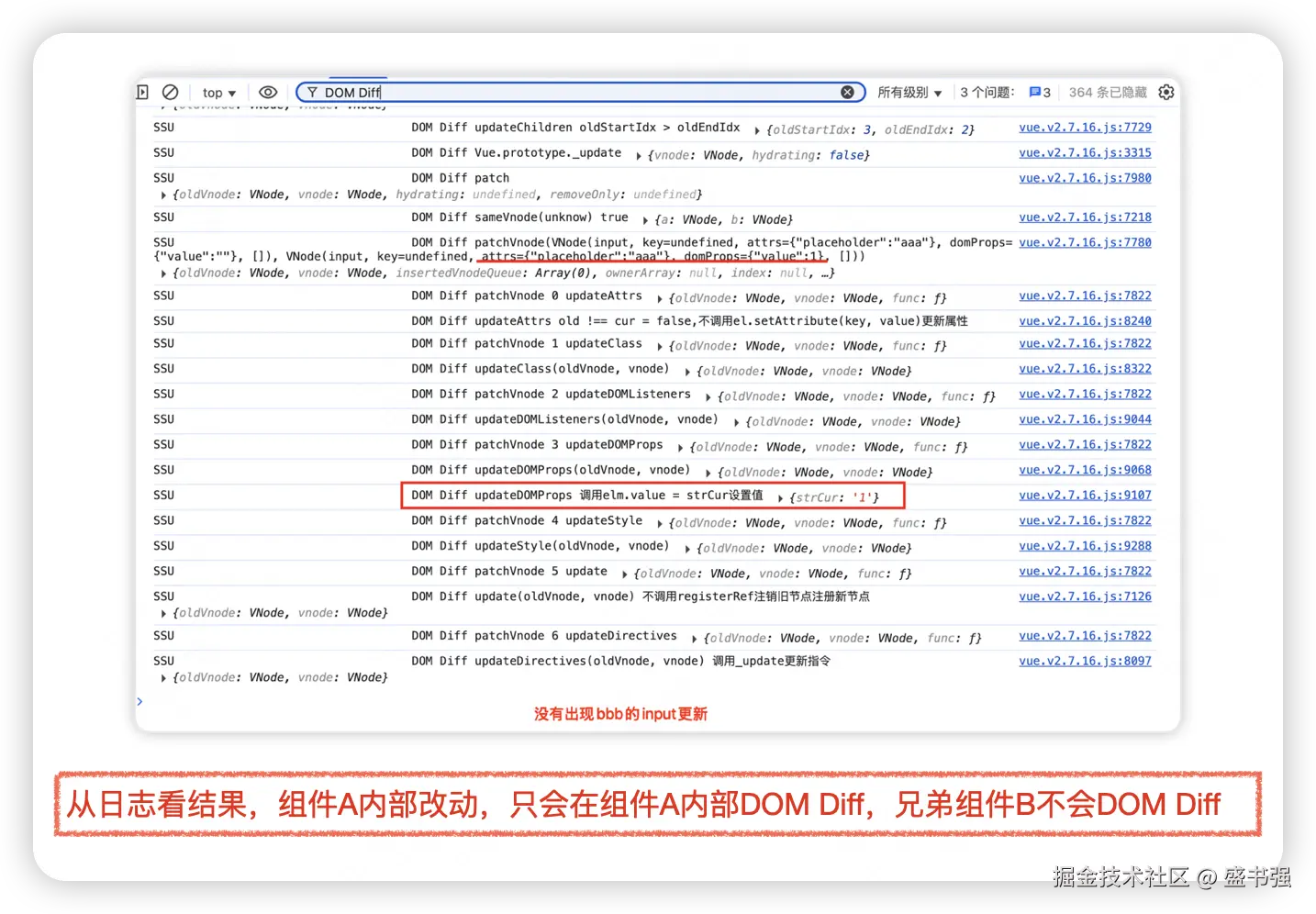Viewport: 1316px width, 914px height.
Task: Open the 7822 link on patchVnode 1 updateClass row
Action: click(1085, 343)
